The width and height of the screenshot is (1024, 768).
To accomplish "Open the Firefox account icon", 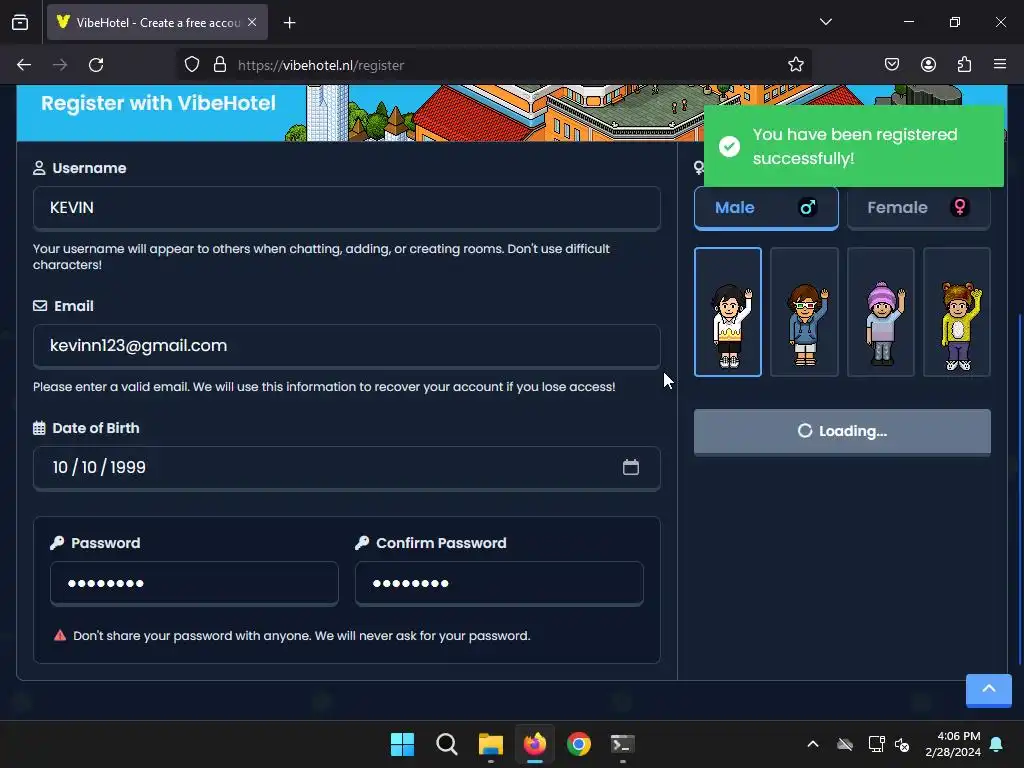I will pyautogui.click(x=928, y=65).
